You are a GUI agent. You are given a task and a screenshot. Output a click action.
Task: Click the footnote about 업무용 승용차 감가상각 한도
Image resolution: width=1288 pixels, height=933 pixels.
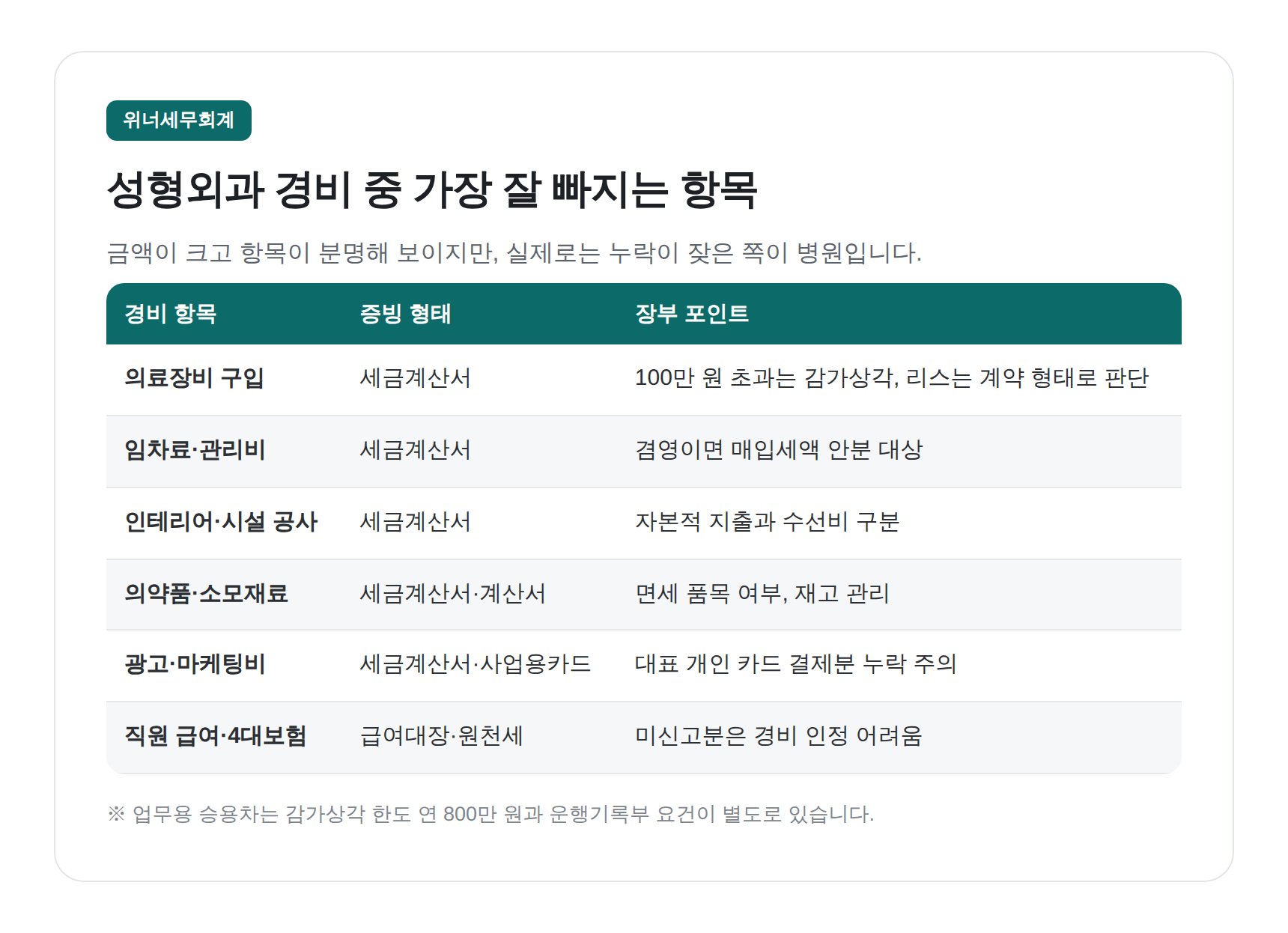[490, 814]
